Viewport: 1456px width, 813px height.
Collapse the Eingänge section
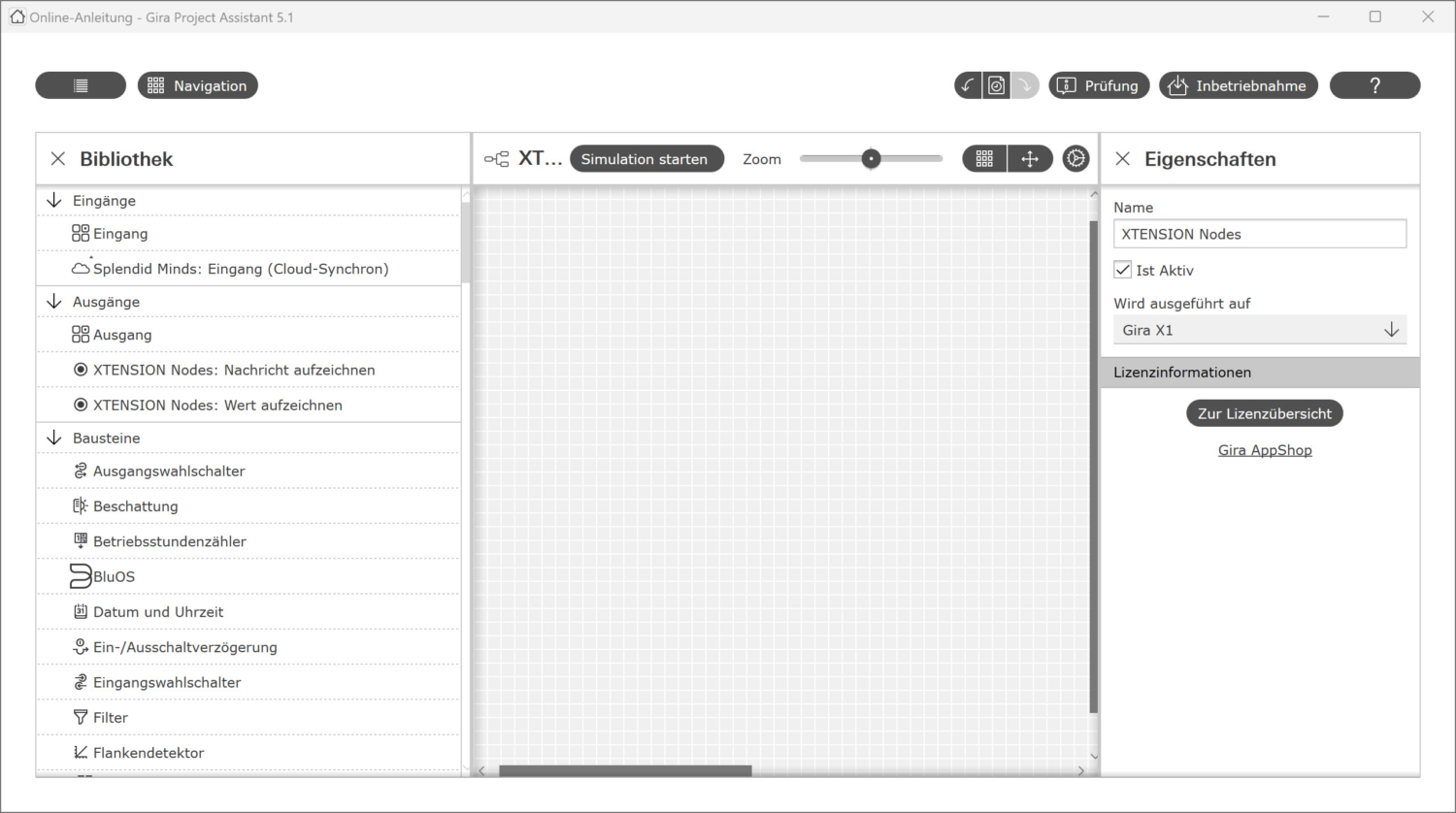pyautogui.click(x=54, y=200)
